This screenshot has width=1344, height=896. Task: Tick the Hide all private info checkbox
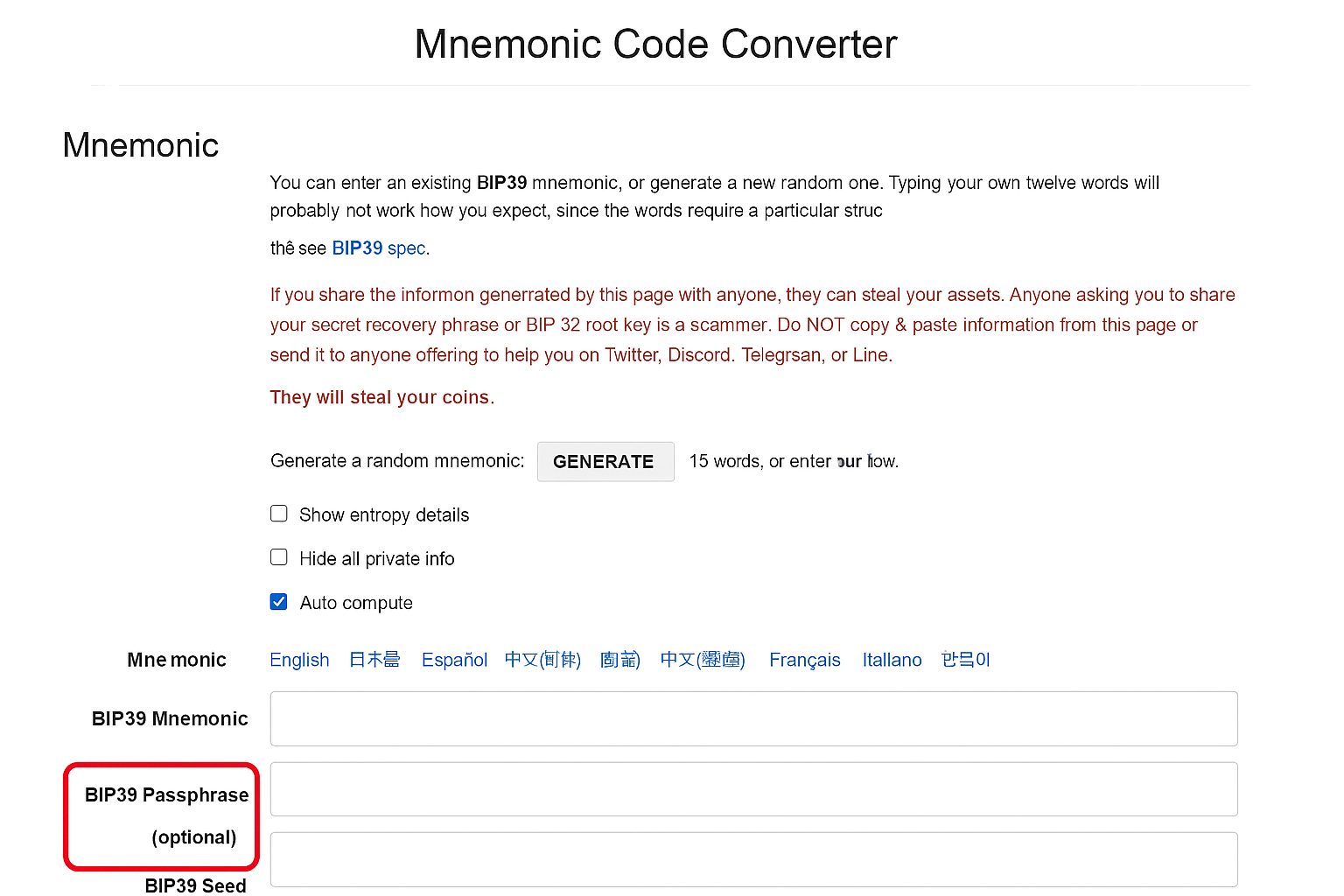click(279, 557)
